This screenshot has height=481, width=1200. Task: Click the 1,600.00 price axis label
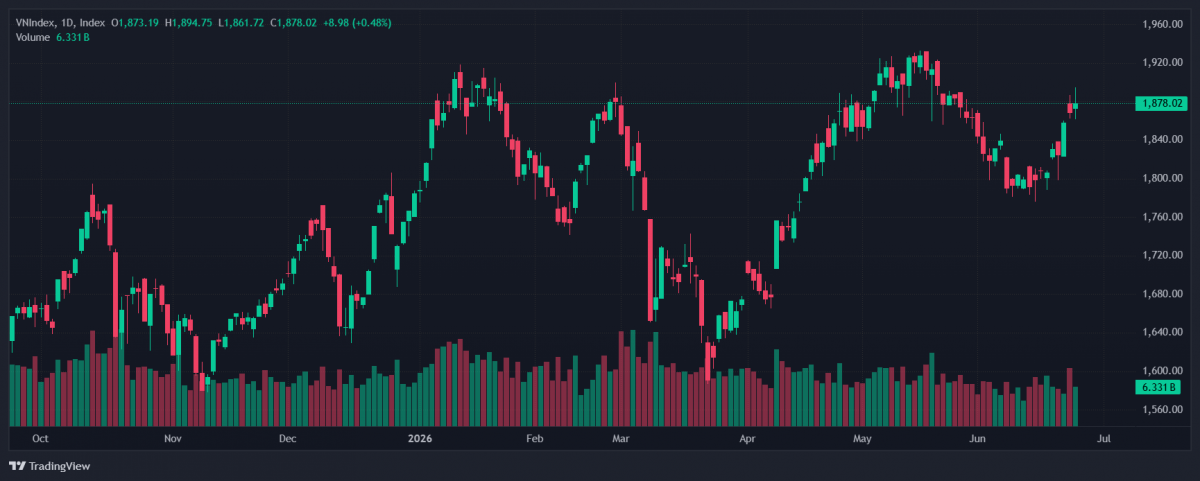click(x=1161, y=371)
